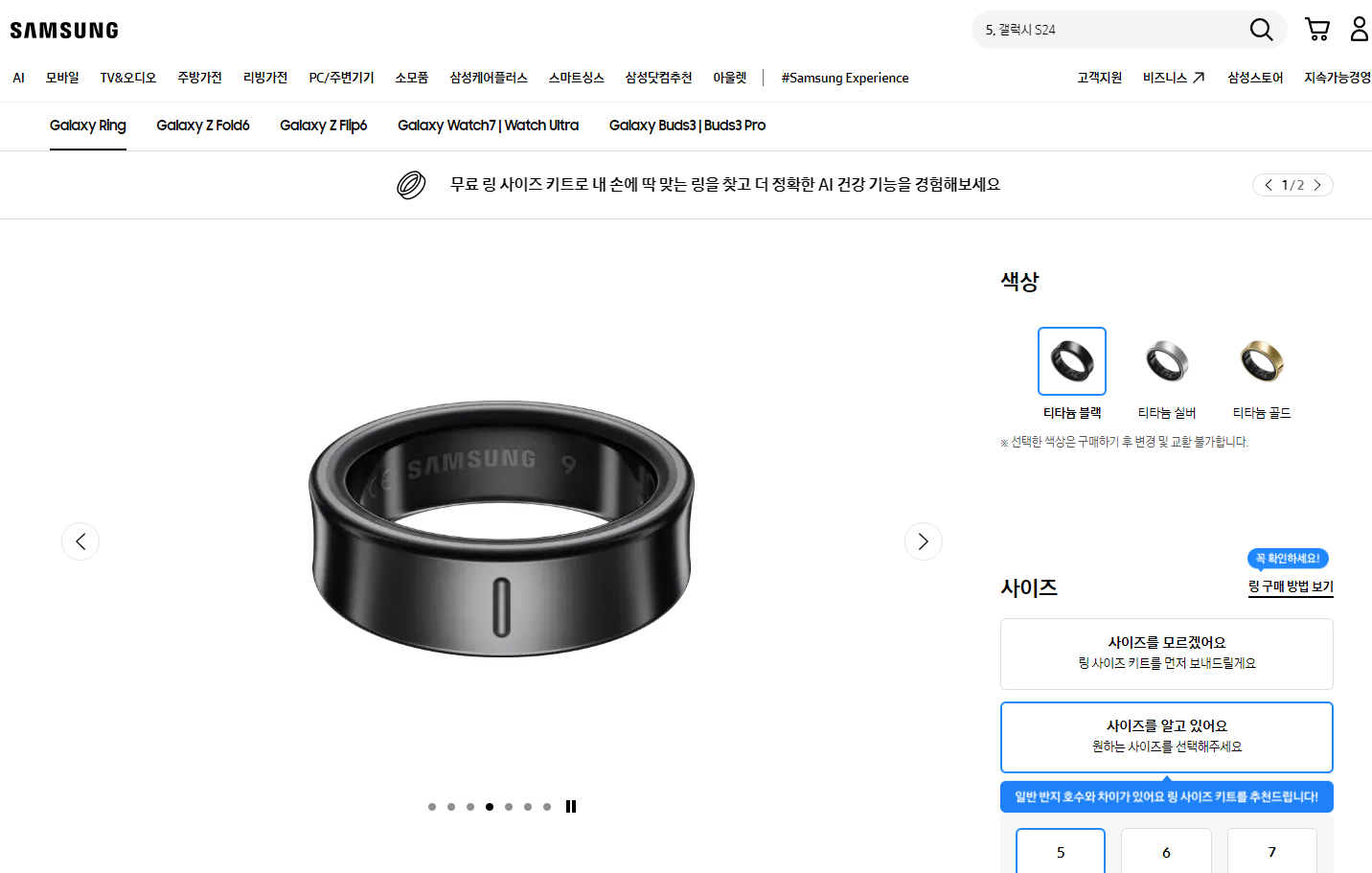Select the fourth carousel dot
This screenshot has width=1372, height=873.
(490, 807)
